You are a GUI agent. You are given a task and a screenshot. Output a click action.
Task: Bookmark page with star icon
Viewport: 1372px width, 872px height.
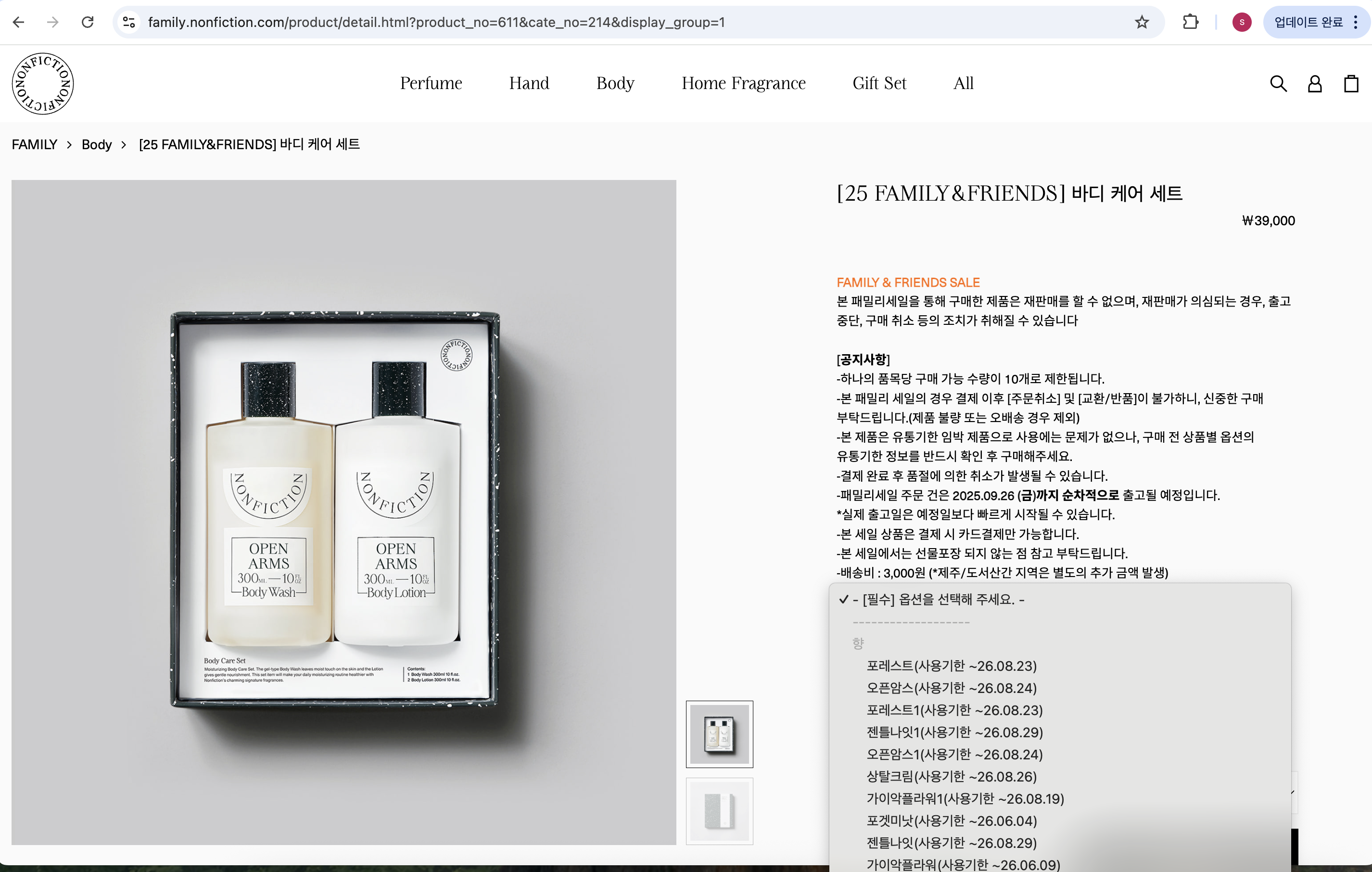click(x=1141, y=22)
